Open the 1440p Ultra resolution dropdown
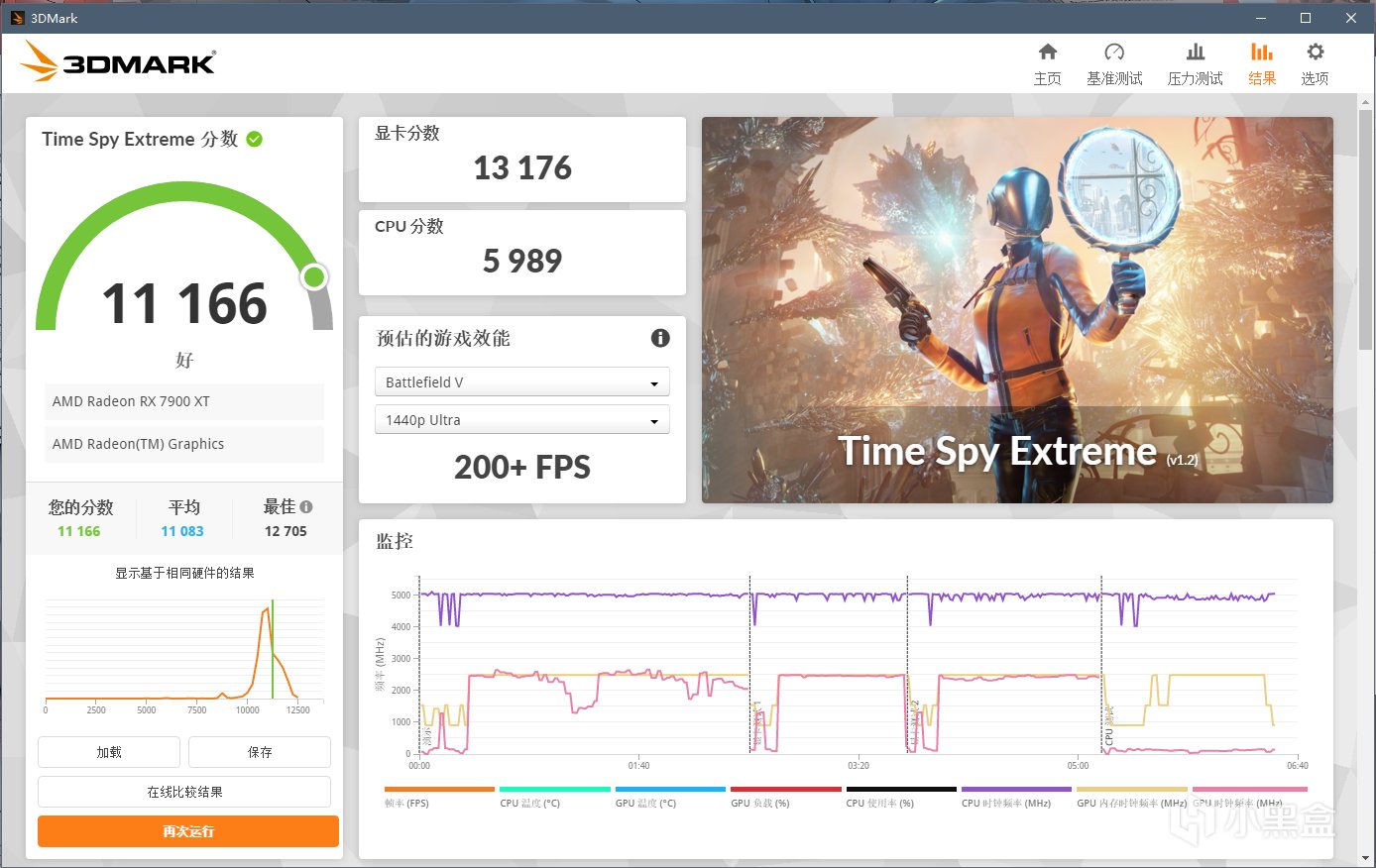Viewport: 1376px width, 868px height. click(521, 419)
